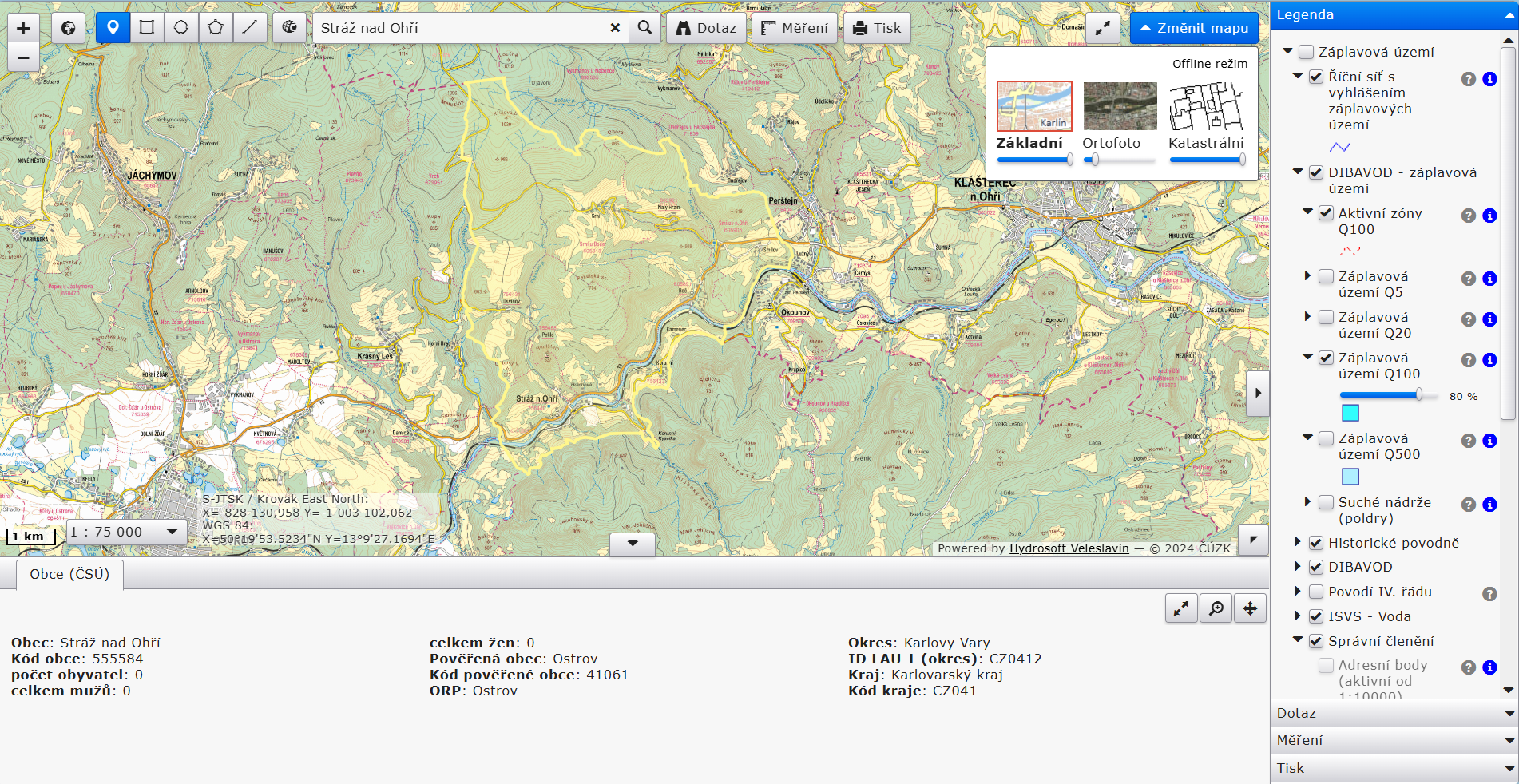The height and width of the screenshot is (784, 1519).
Task: Enable Záplavová území Q20 layer
Action: point(1326,317)
